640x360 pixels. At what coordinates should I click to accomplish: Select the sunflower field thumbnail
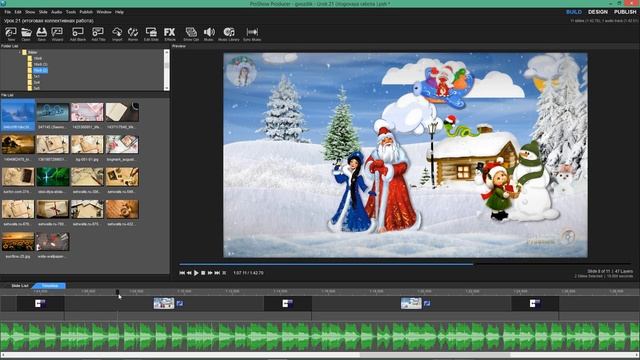click(x=18, y=242)
